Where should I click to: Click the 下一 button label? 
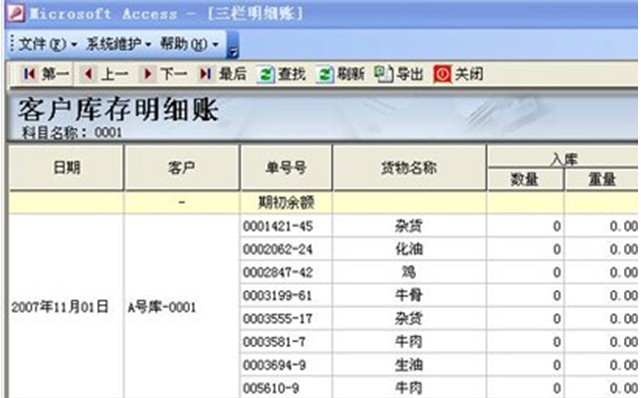pos(173,74)
